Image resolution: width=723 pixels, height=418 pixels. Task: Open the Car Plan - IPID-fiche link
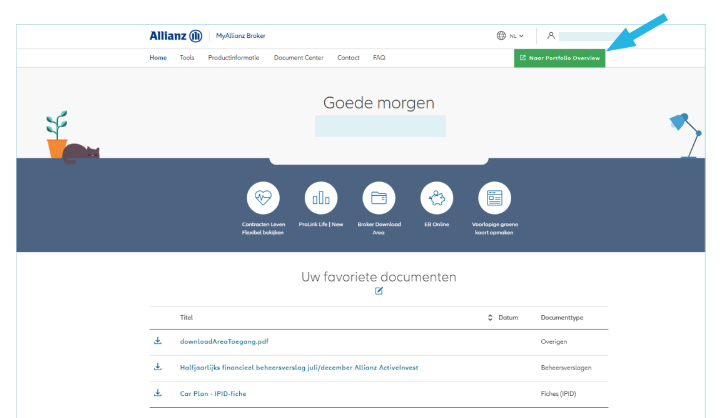(x=213, y=394)
